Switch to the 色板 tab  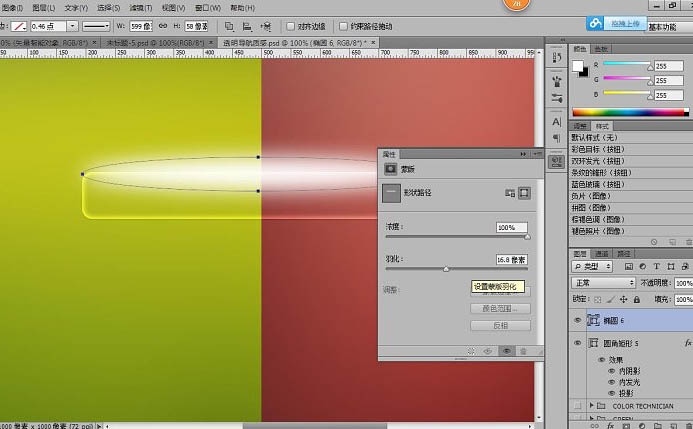pos(601,49)
